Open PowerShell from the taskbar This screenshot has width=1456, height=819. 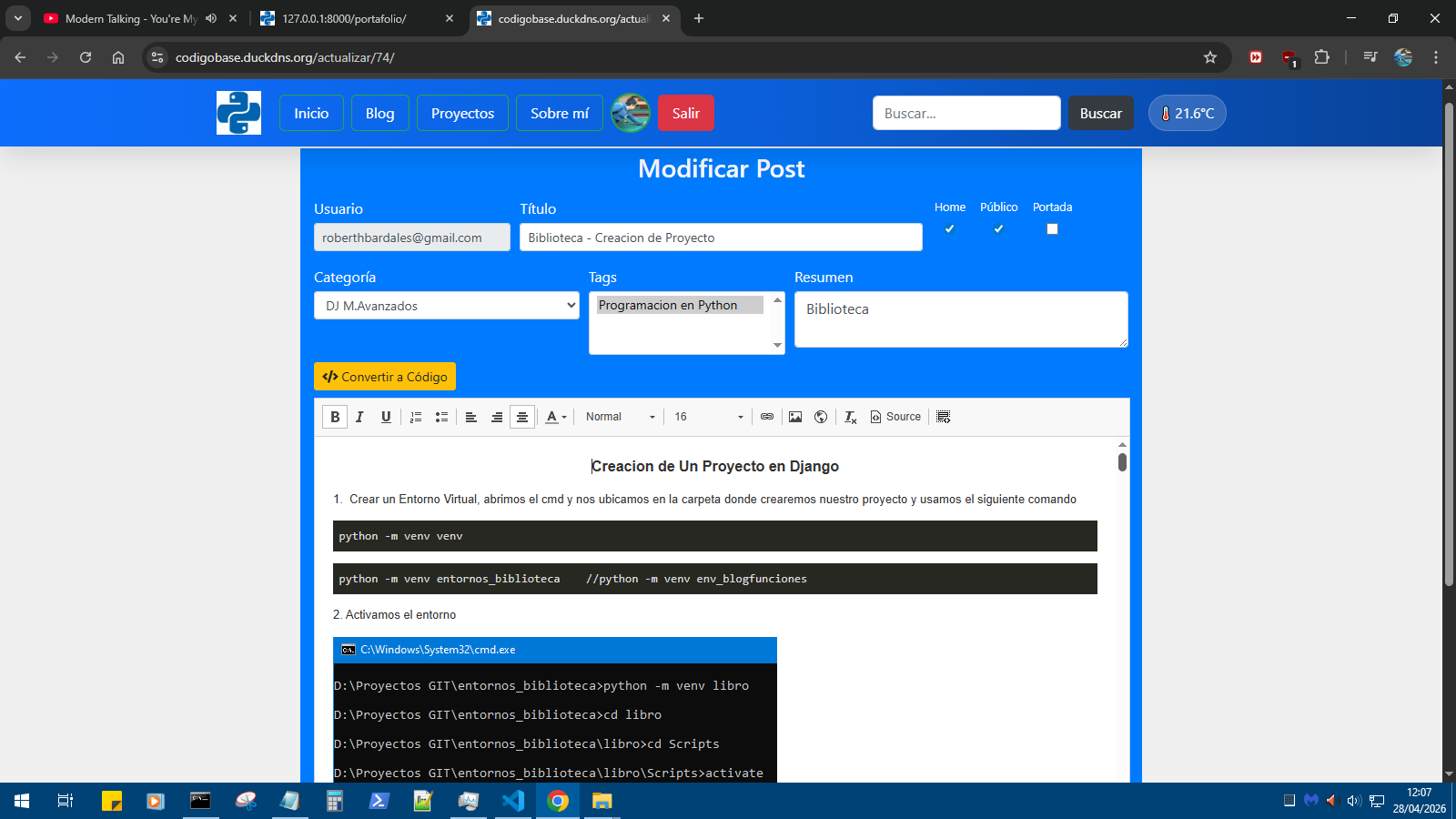(x=379, y=801)
